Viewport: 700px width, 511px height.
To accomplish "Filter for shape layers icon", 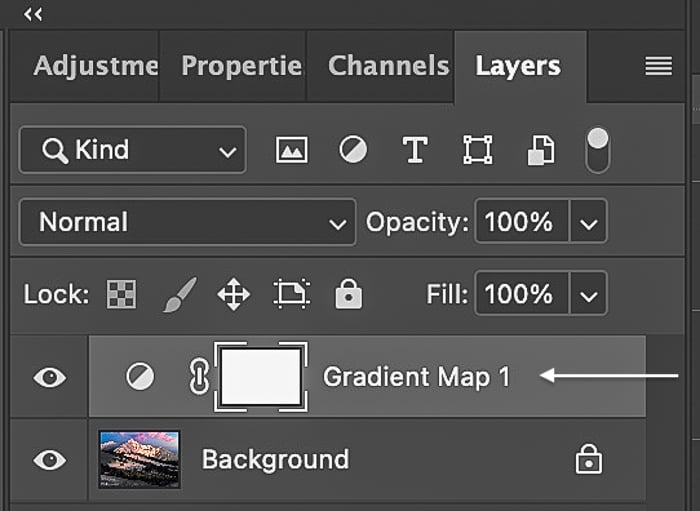I will click(x=478, y=150).
